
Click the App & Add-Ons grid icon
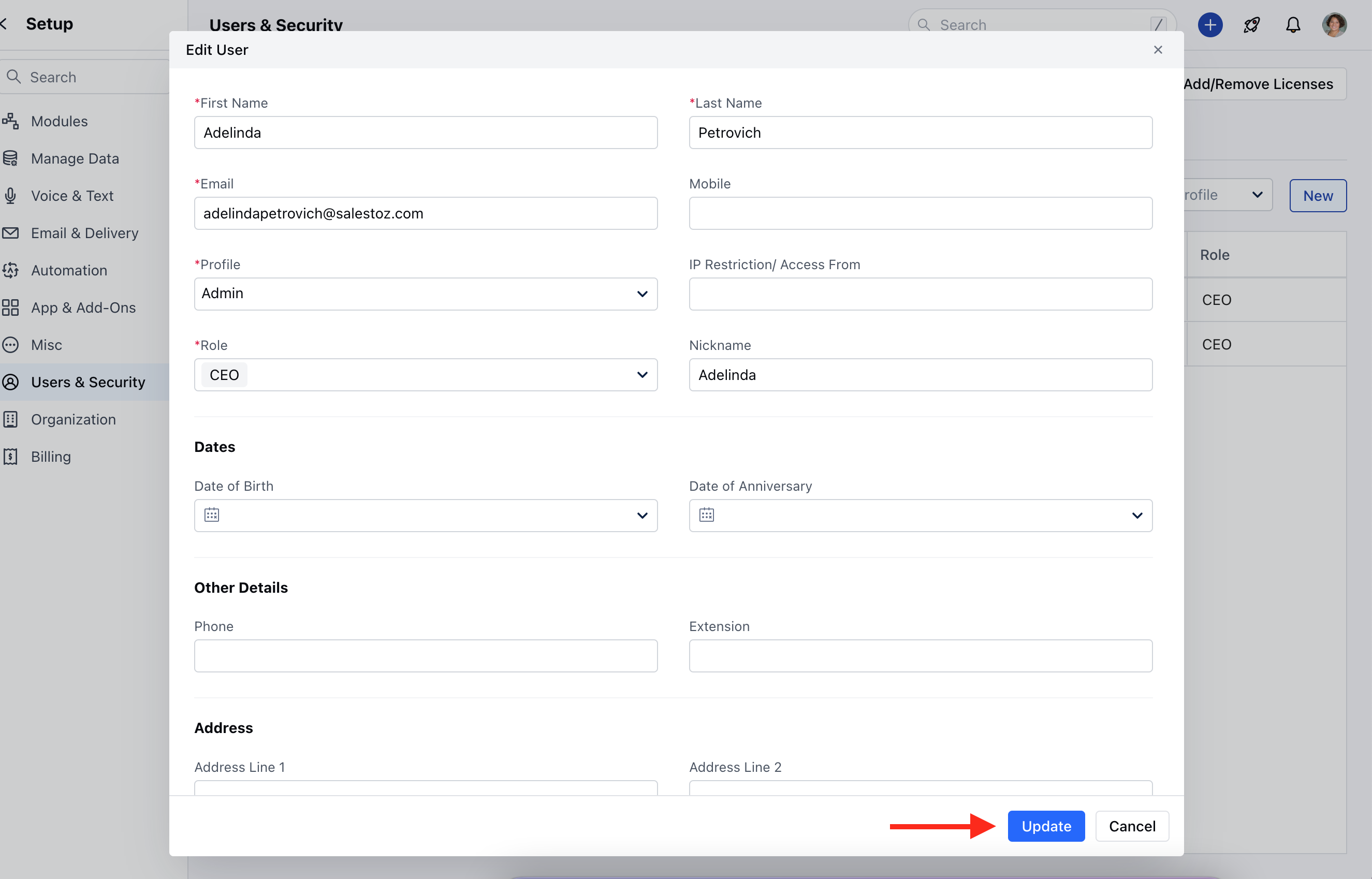pos(11,307)
